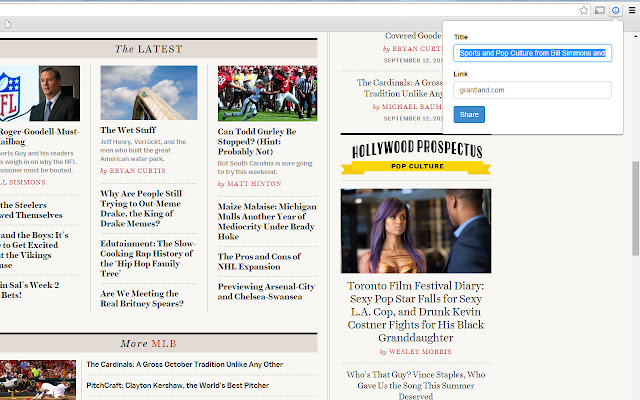Image resolution: width=640 pixels, height=400 pixels.
Task: Click the water park slide thumbnail
Action: coord(149,93)
